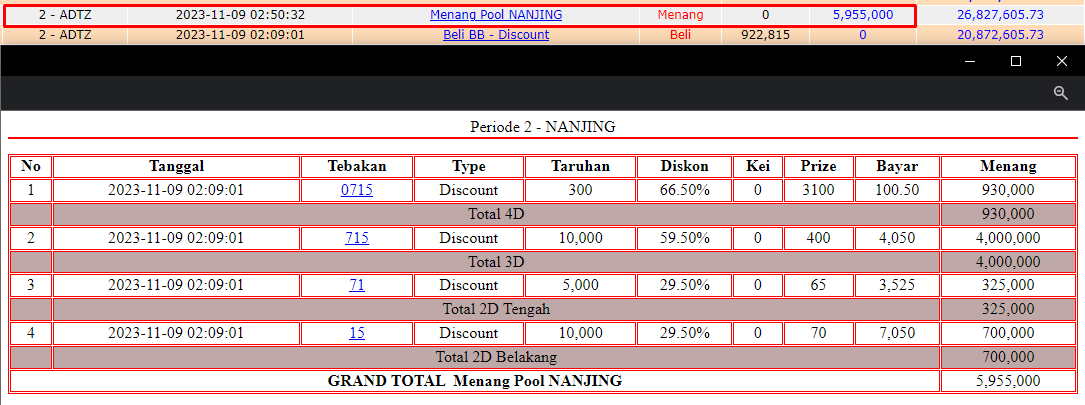
Task: Click the prize value 3100
Action: click(819, 190)
